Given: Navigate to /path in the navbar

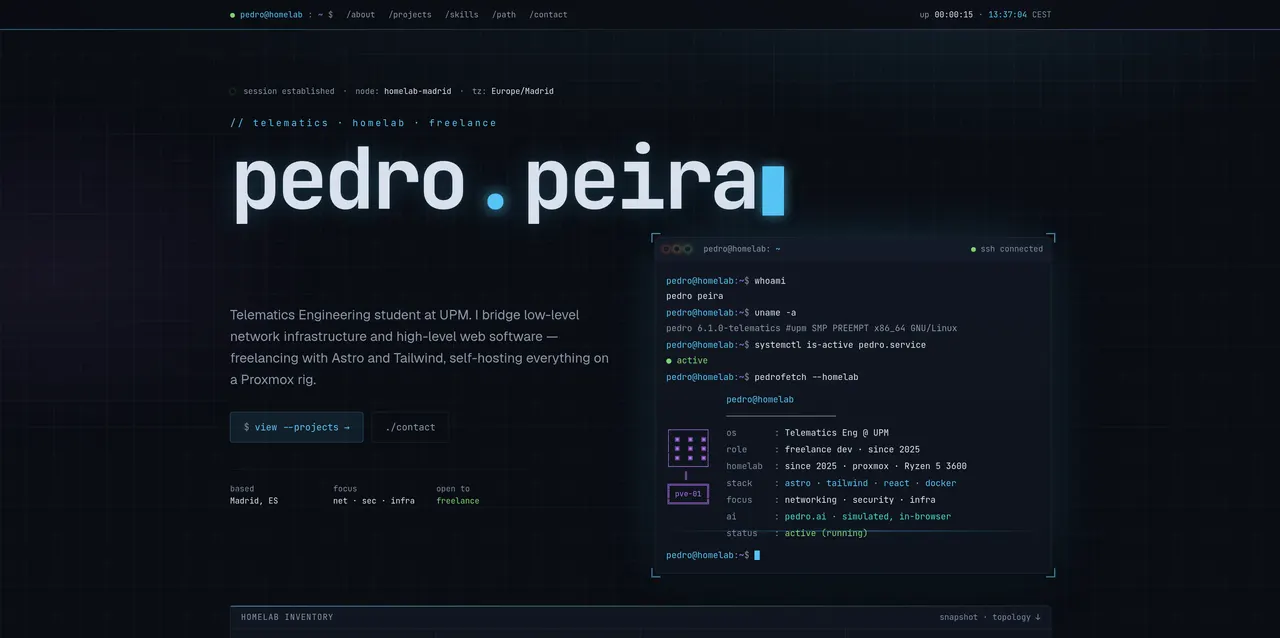Looking at the screenshot, I should click(504, 15).
